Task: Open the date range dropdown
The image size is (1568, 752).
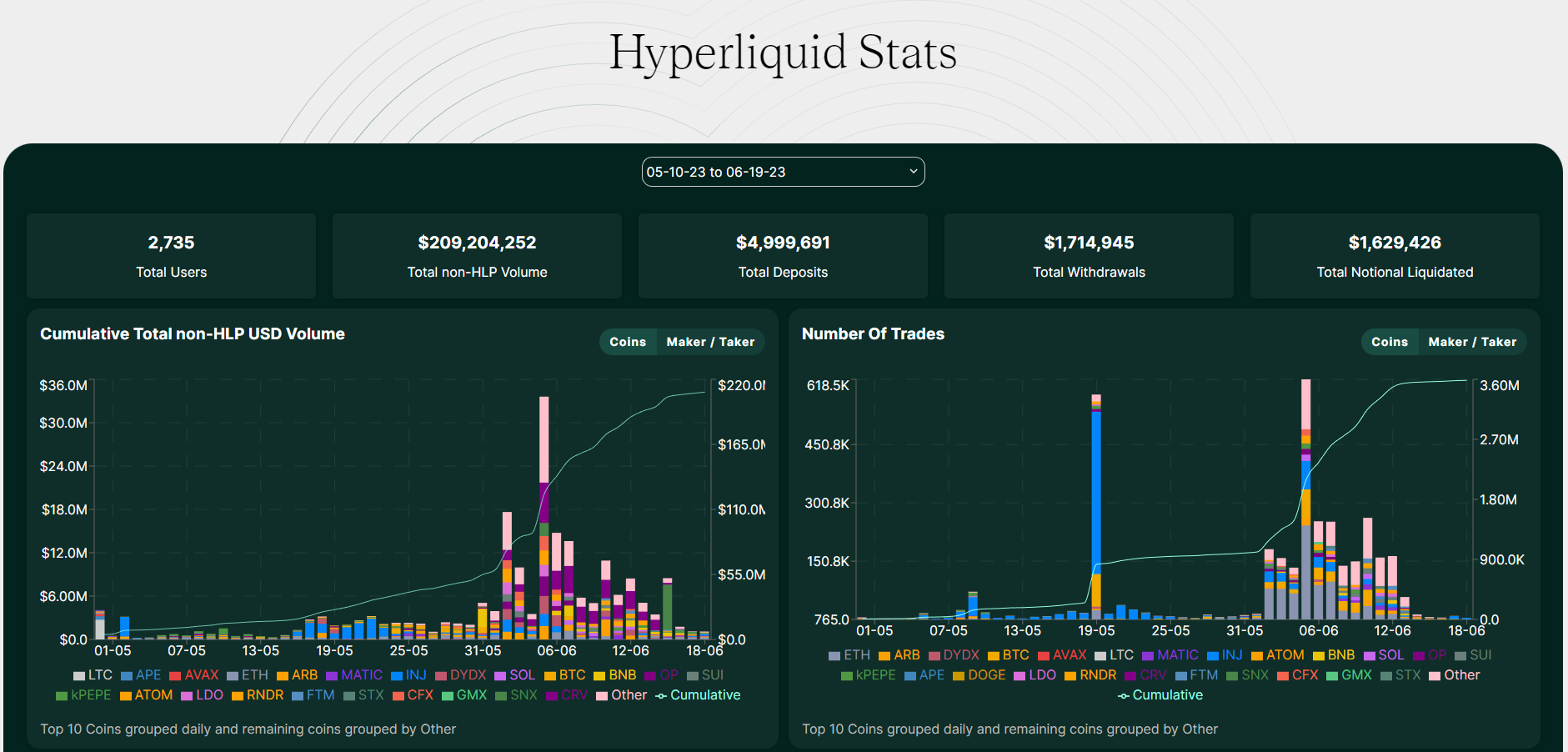Action: (783, 172)
